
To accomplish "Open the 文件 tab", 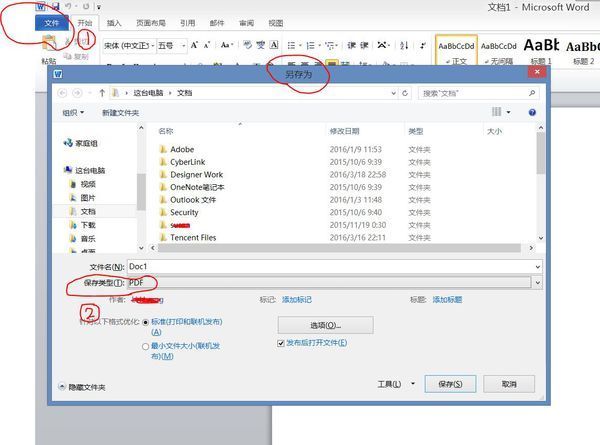I will point(52,23).
